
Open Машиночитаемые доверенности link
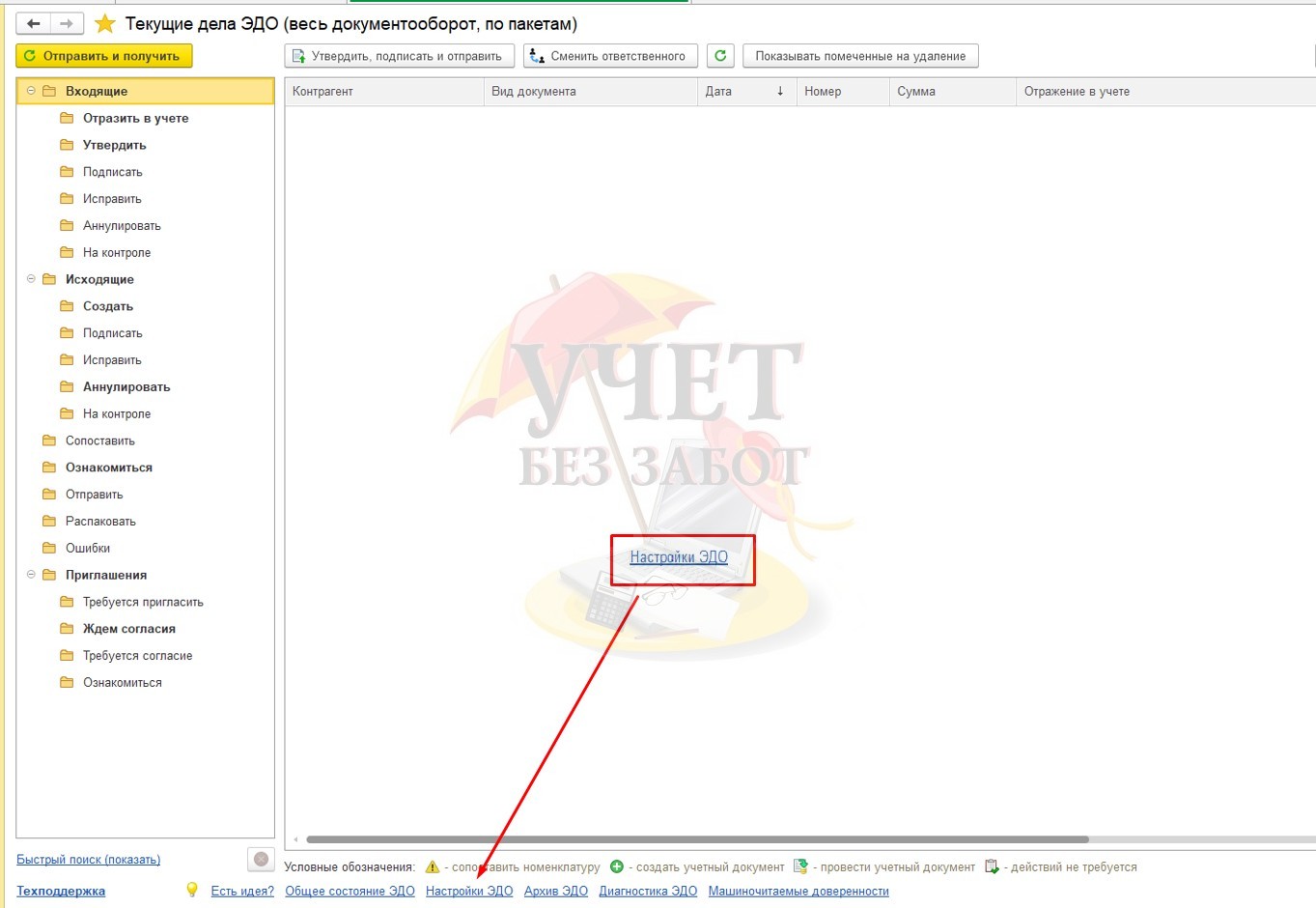point(798,891)
